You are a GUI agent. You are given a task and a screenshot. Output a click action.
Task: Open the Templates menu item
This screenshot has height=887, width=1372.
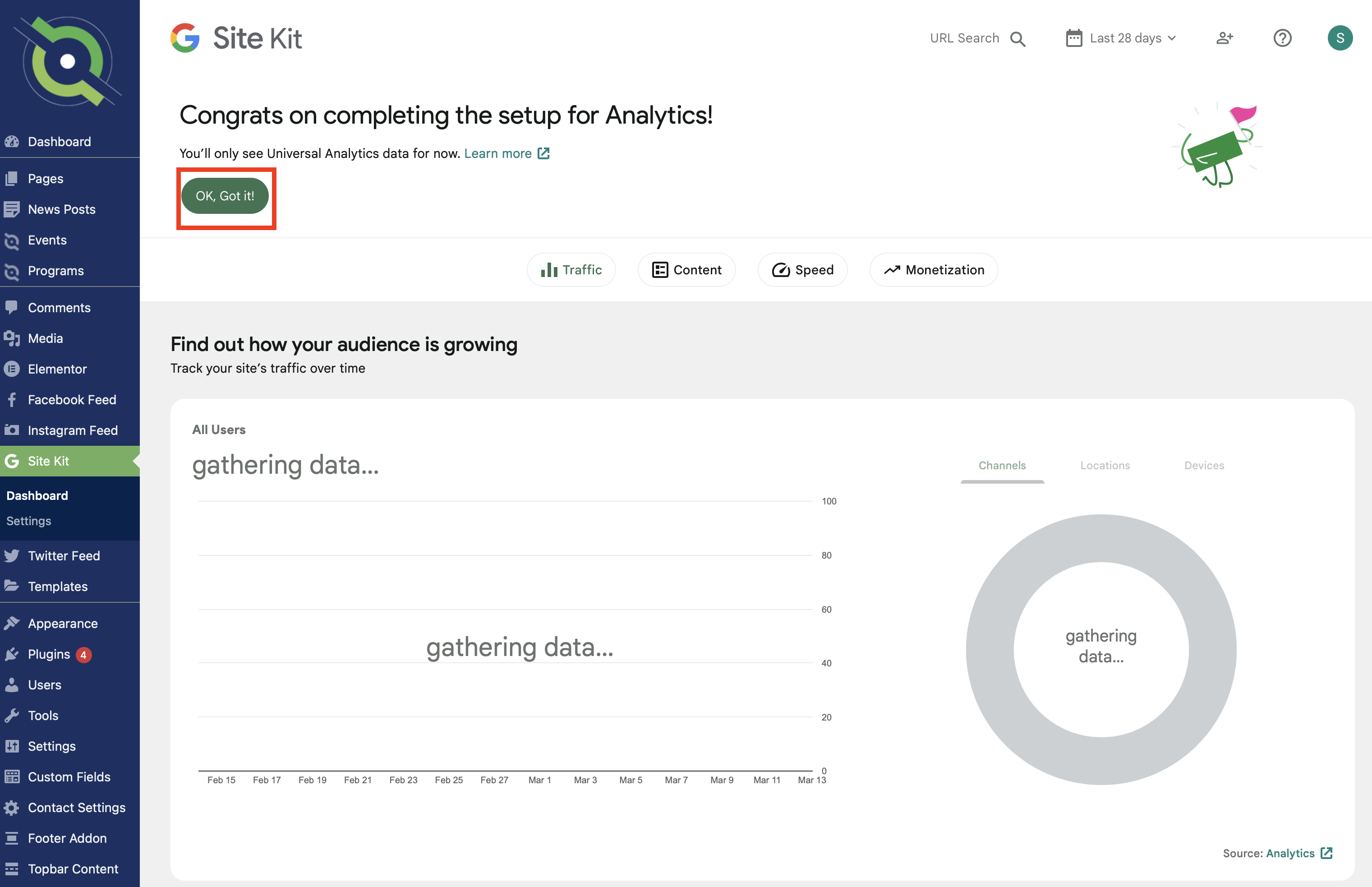(x=69, y=587)
